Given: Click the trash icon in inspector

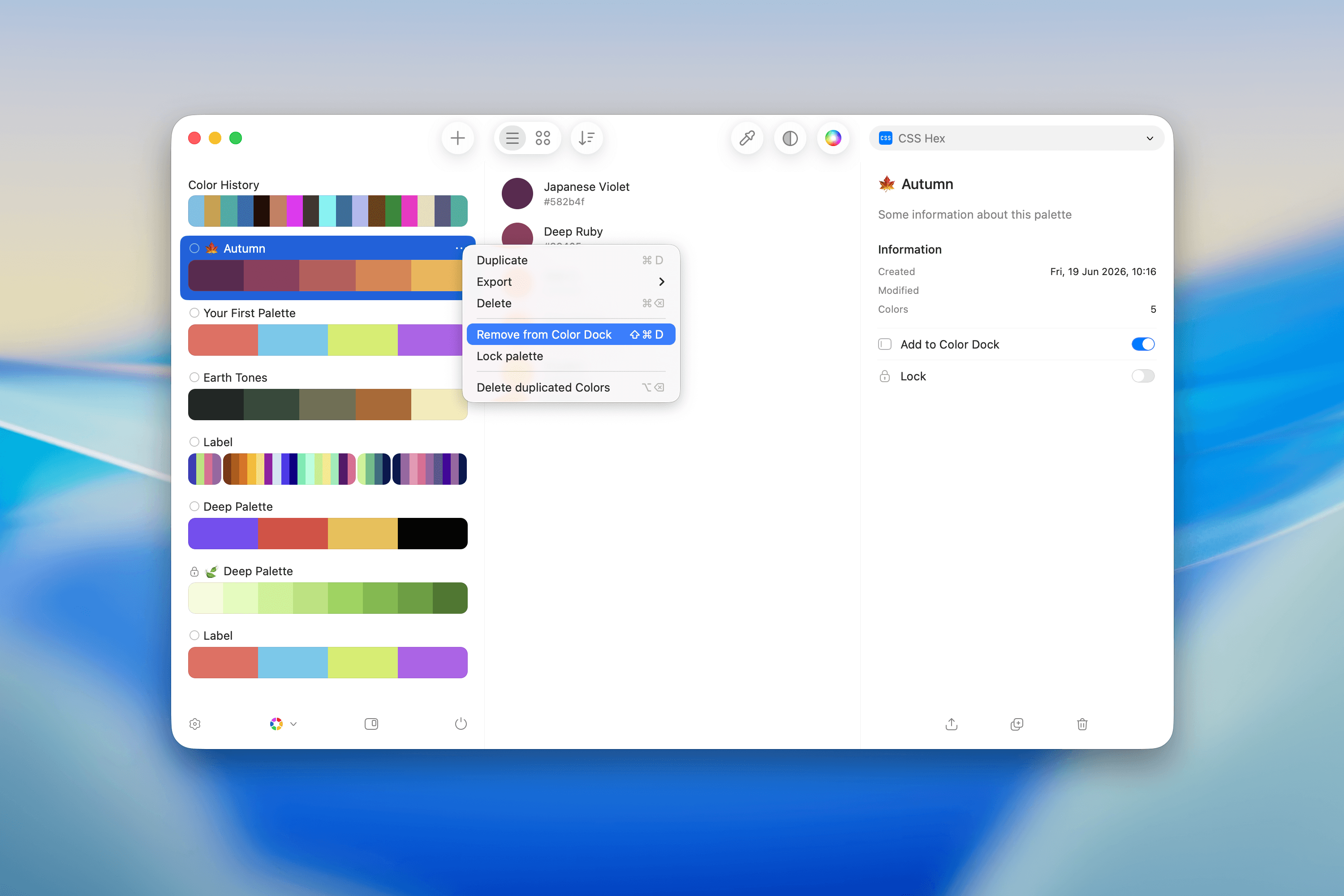Looking at the screenshot, I should click(1082, 724).
